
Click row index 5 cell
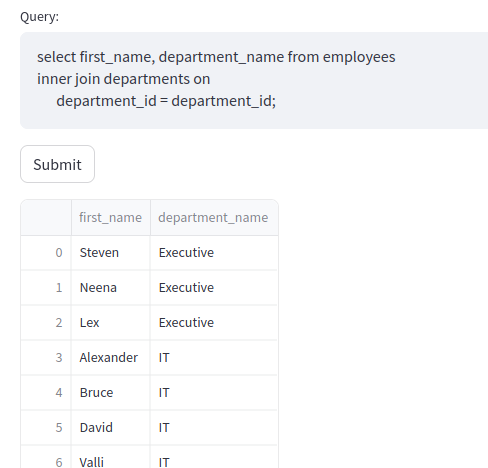(46, 428)
